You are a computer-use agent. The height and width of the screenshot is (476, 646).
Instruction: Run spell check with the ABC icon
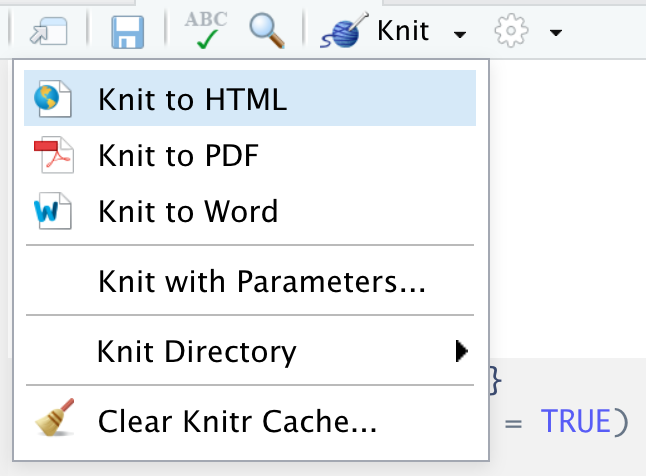[x=206, y=30]
